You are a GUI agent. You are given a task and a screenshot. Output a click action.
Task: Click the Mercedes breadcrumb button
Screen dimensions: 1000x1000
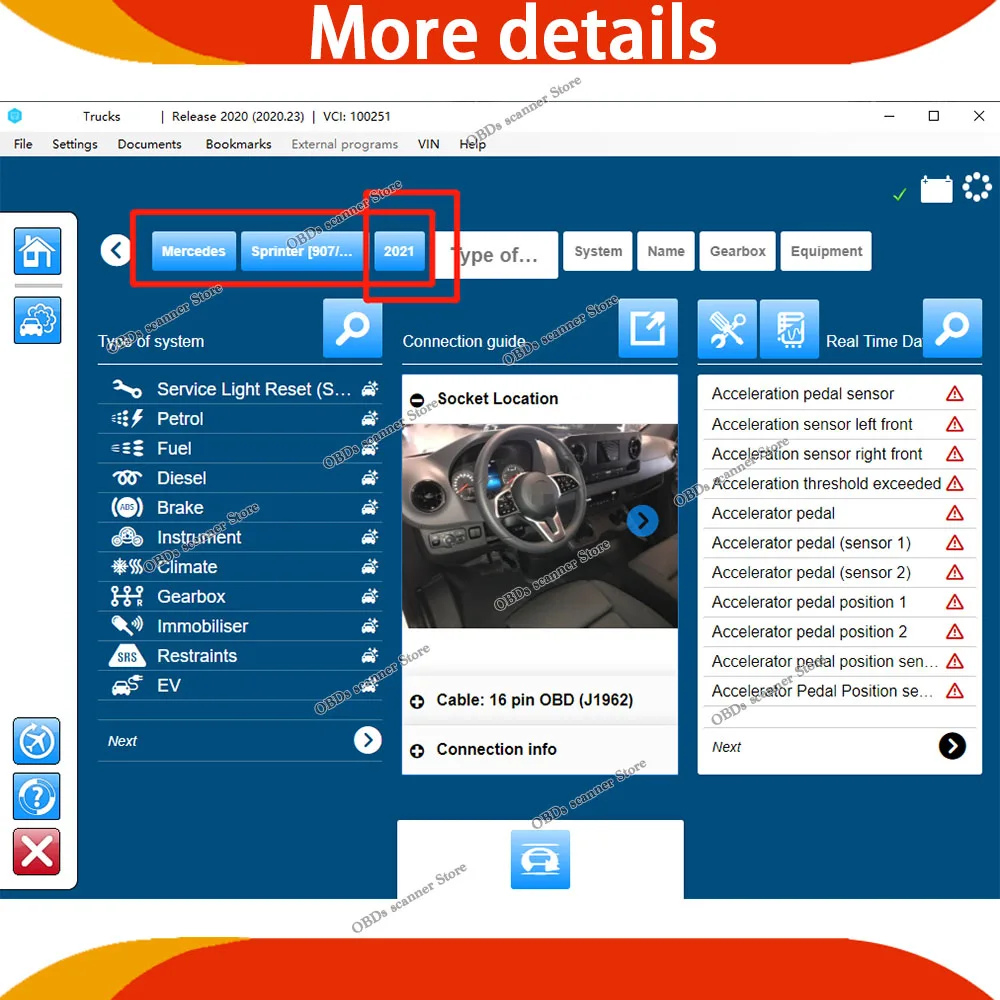[194, 251]
